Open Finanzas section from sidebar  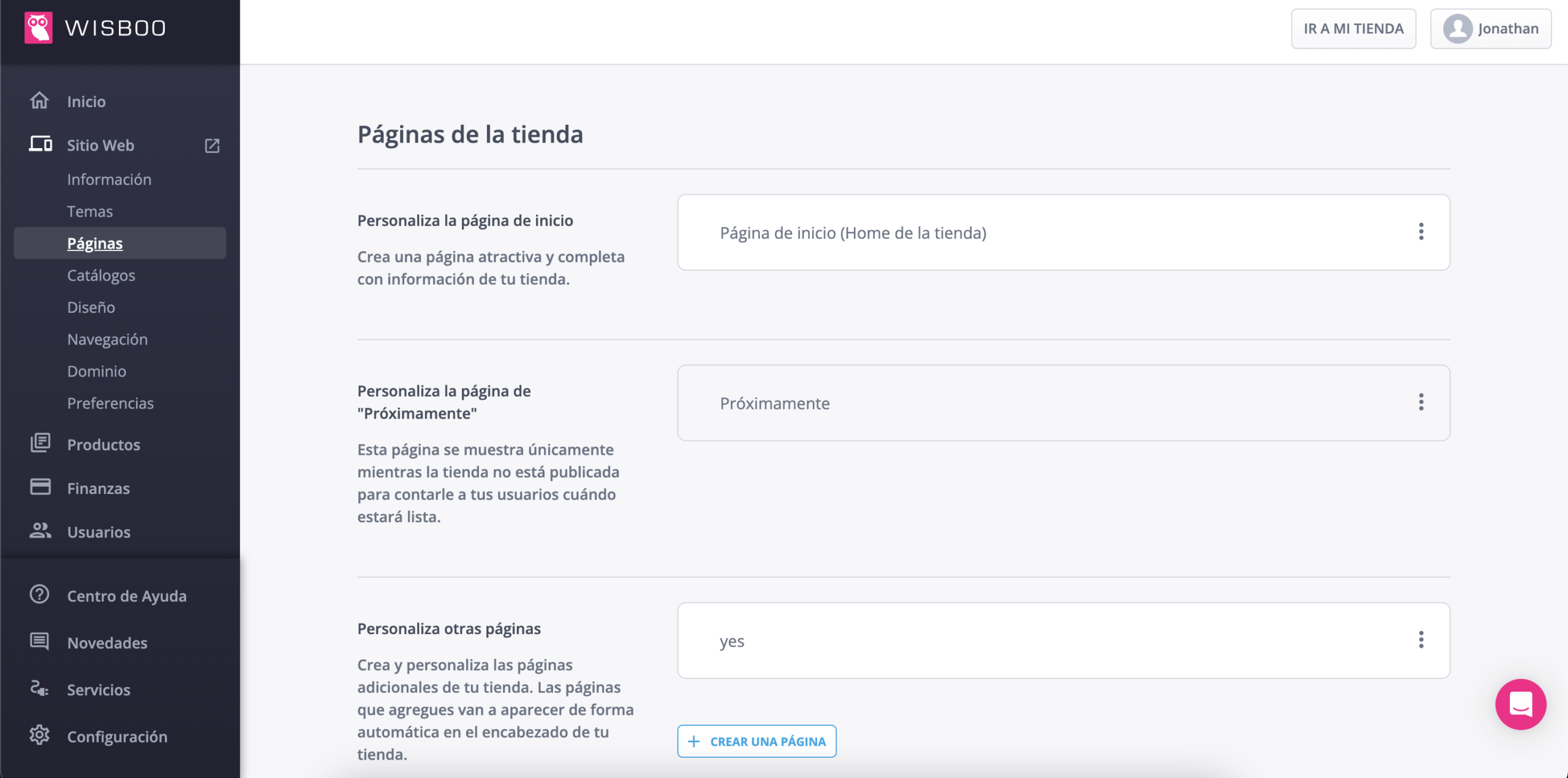click(98, 487)
